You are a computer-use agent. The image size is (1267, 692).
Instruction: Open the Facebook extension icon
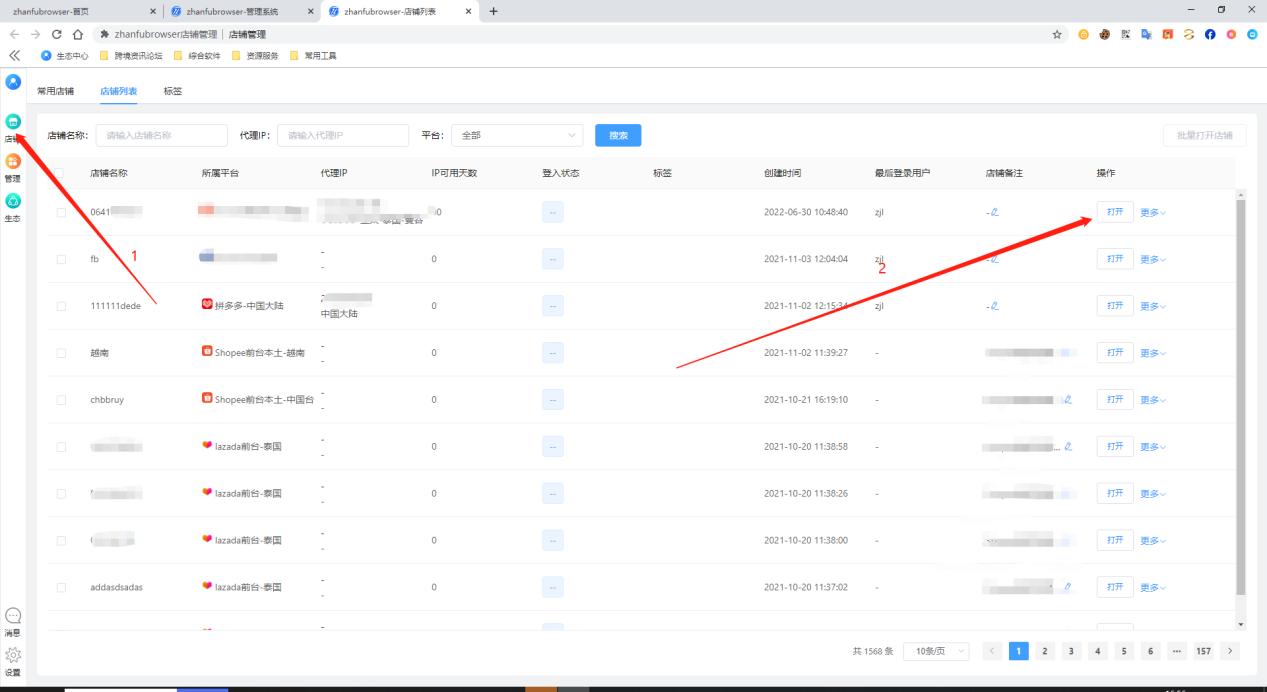[x=1211, y=35]
